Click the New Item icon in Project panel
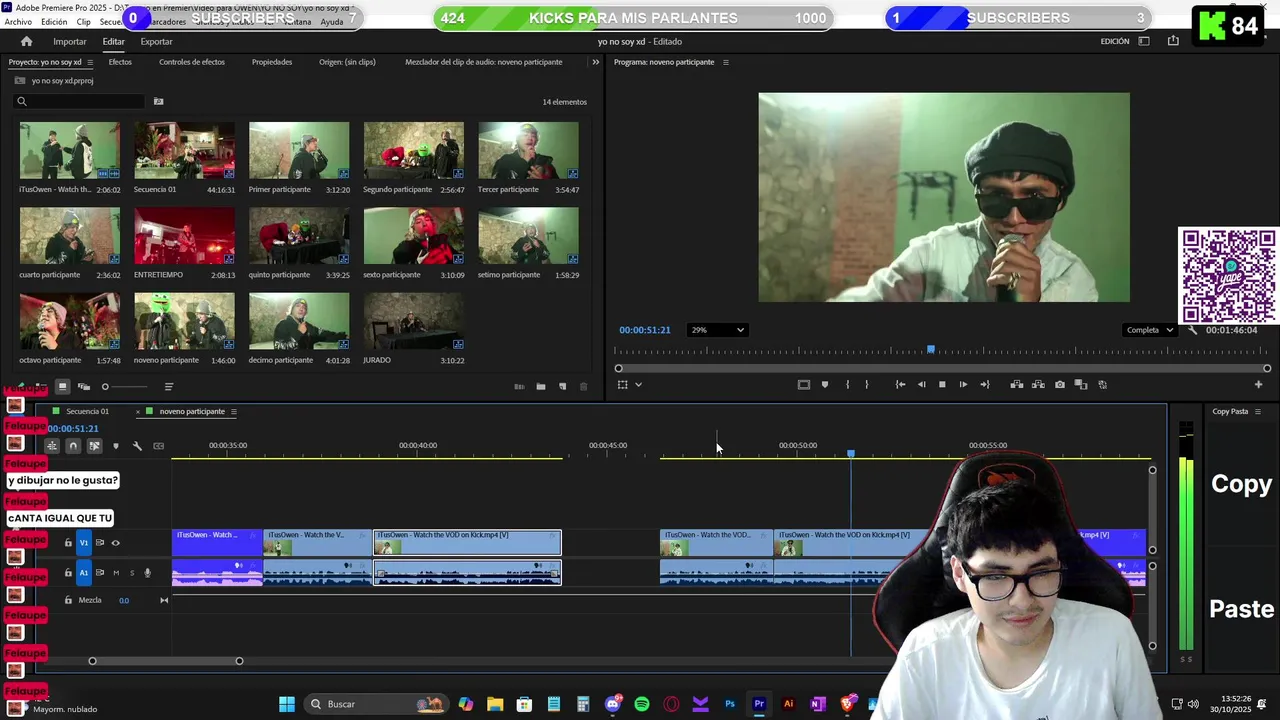Viewport: 1280px width, 720px height. pyautogui.click(x=562, y=386)
